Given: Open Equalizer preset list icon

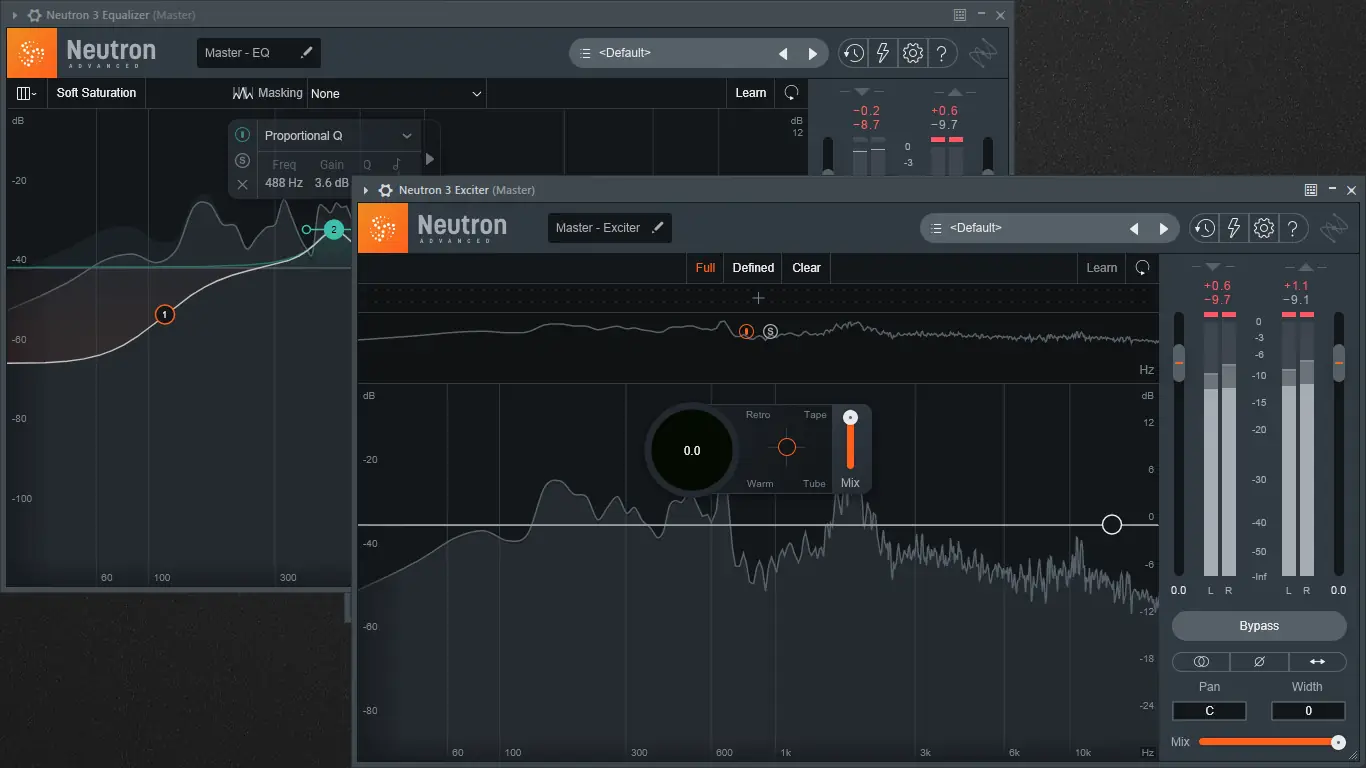Looking at the screenshot, I should pos(584,53).
